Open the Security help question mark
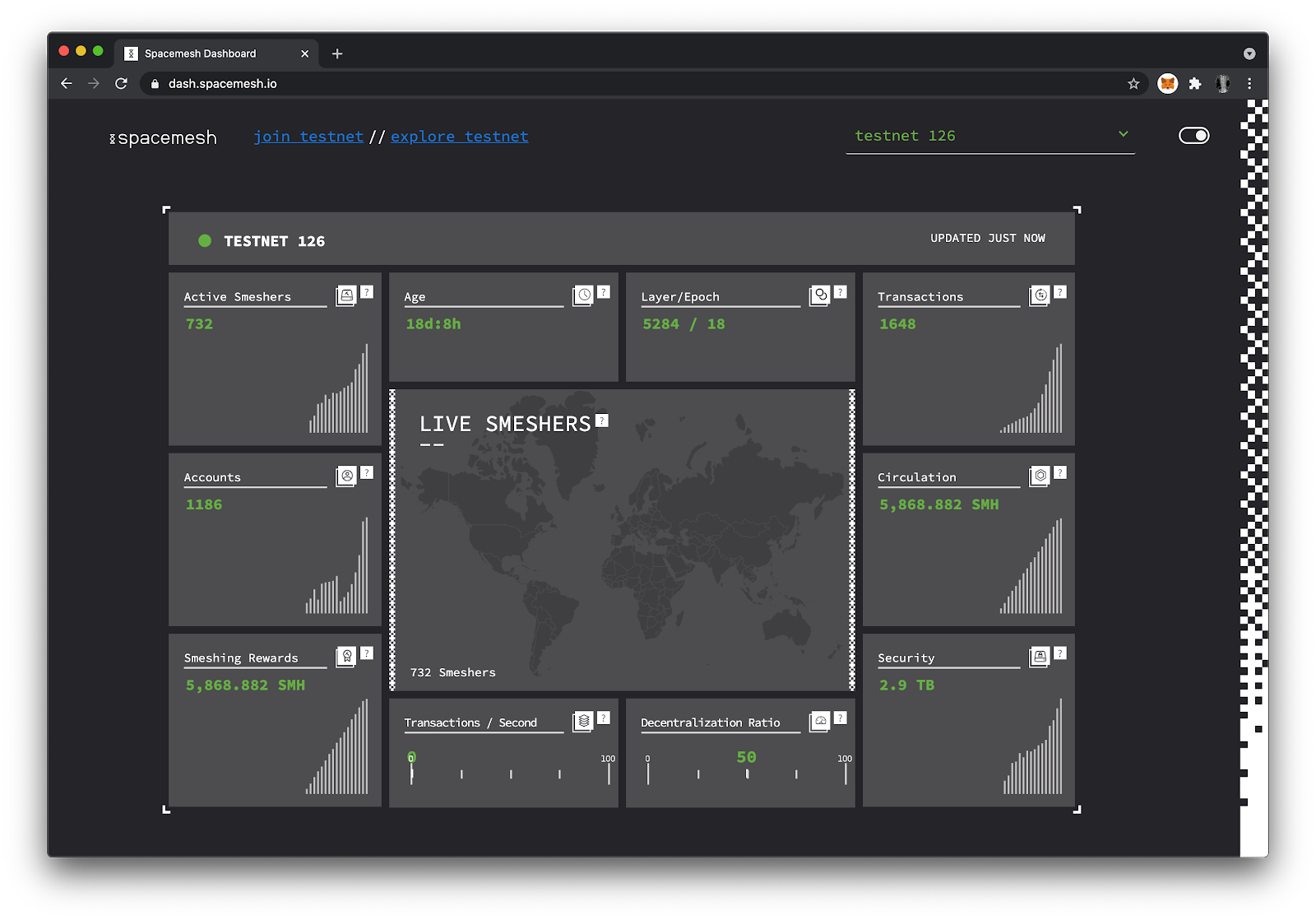 tap(1060, 653)
